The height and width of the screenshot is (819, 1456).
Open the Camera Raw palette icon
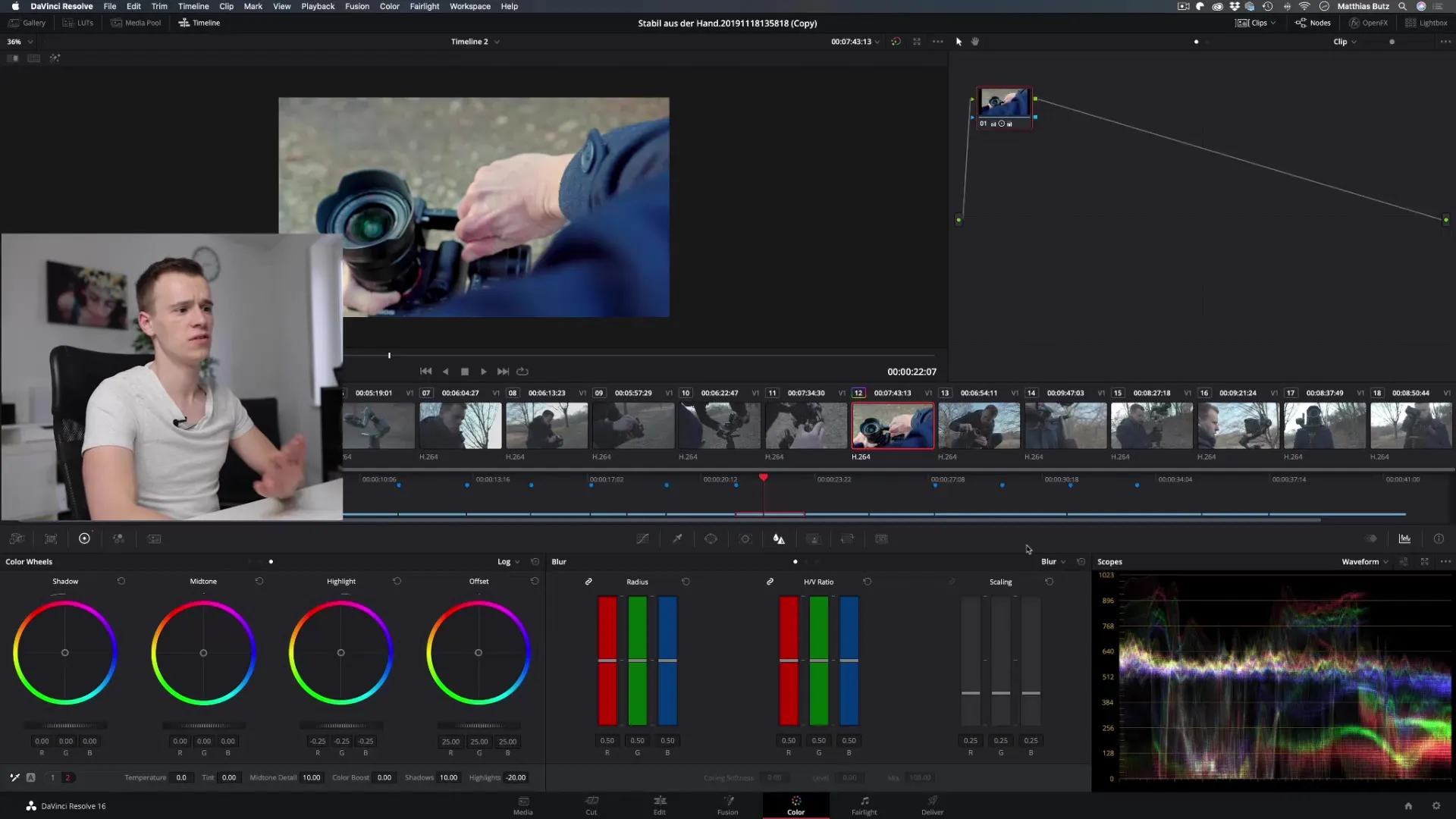pyautogui.click(x=17, y=538)
